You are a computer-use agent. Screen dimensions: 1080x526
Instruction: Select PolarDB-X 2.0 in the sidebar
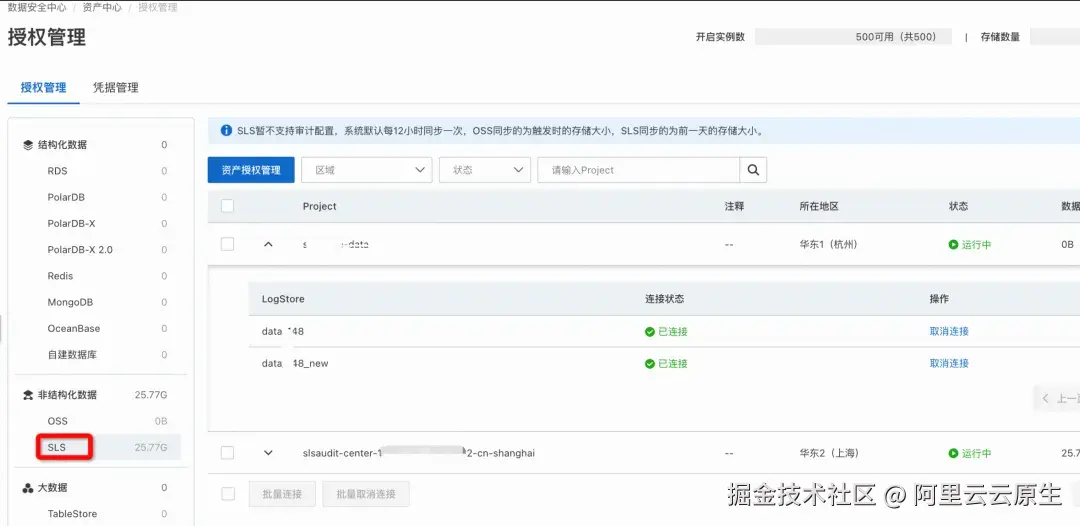(80, 250)
